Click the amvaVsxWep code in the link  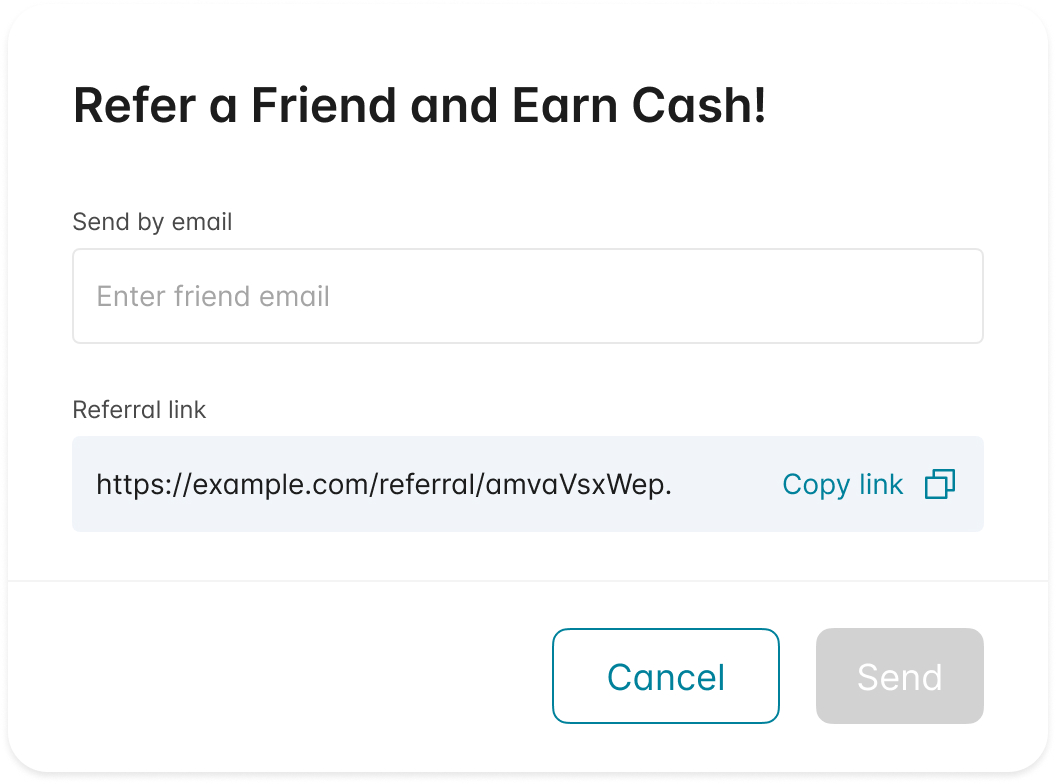578,485
